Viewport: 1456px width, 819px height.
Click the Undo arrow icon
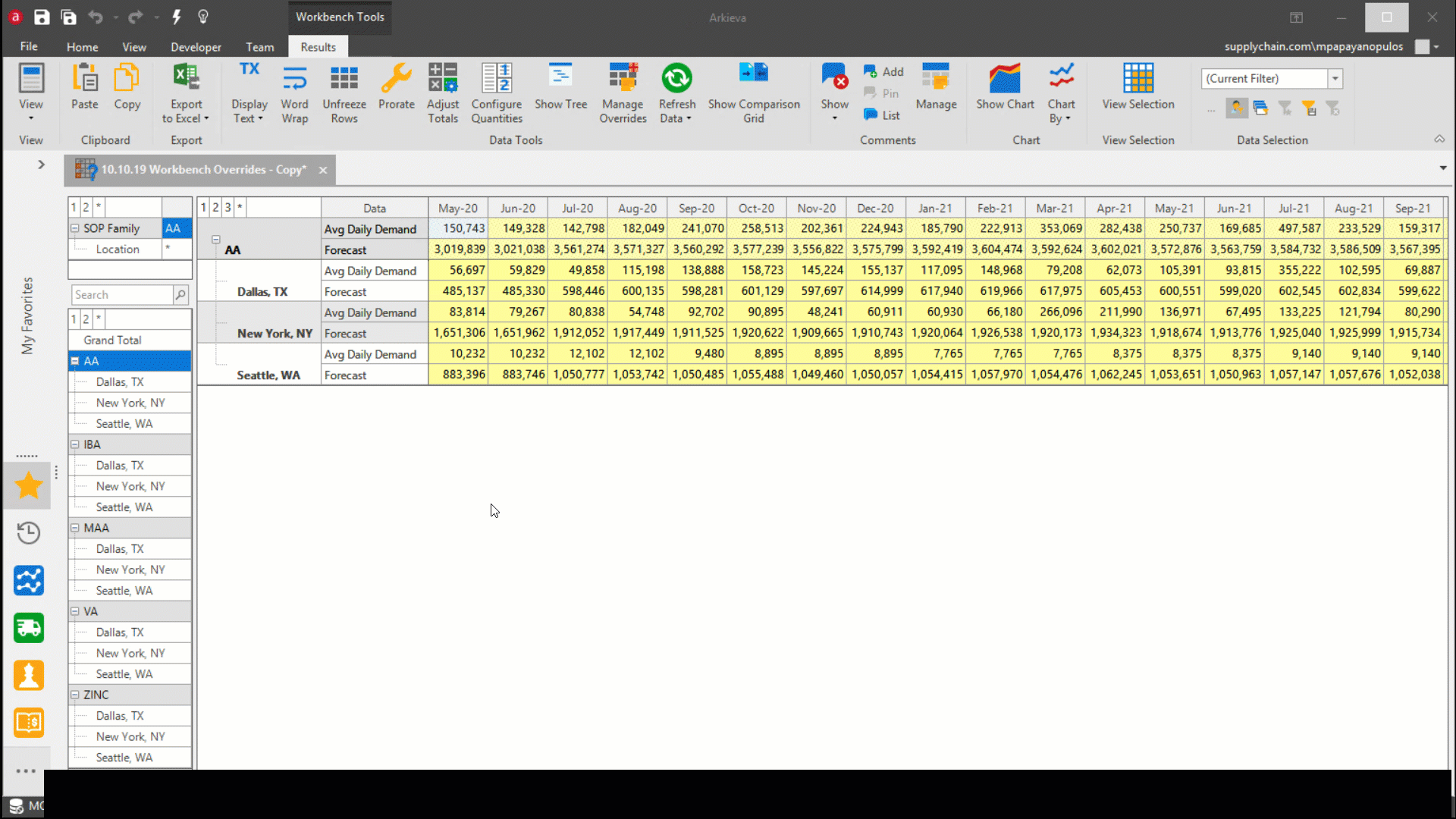pos(96,17)
